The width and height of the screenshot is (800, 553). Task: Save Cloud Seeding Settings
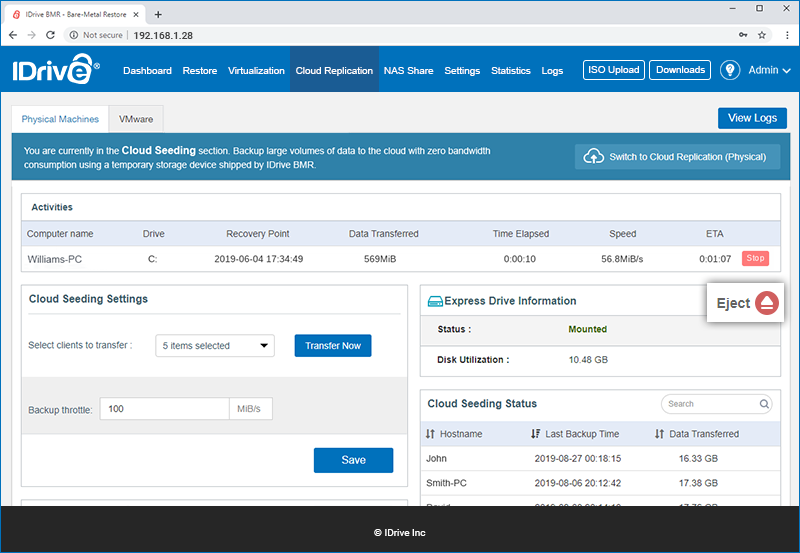point(354,460)
